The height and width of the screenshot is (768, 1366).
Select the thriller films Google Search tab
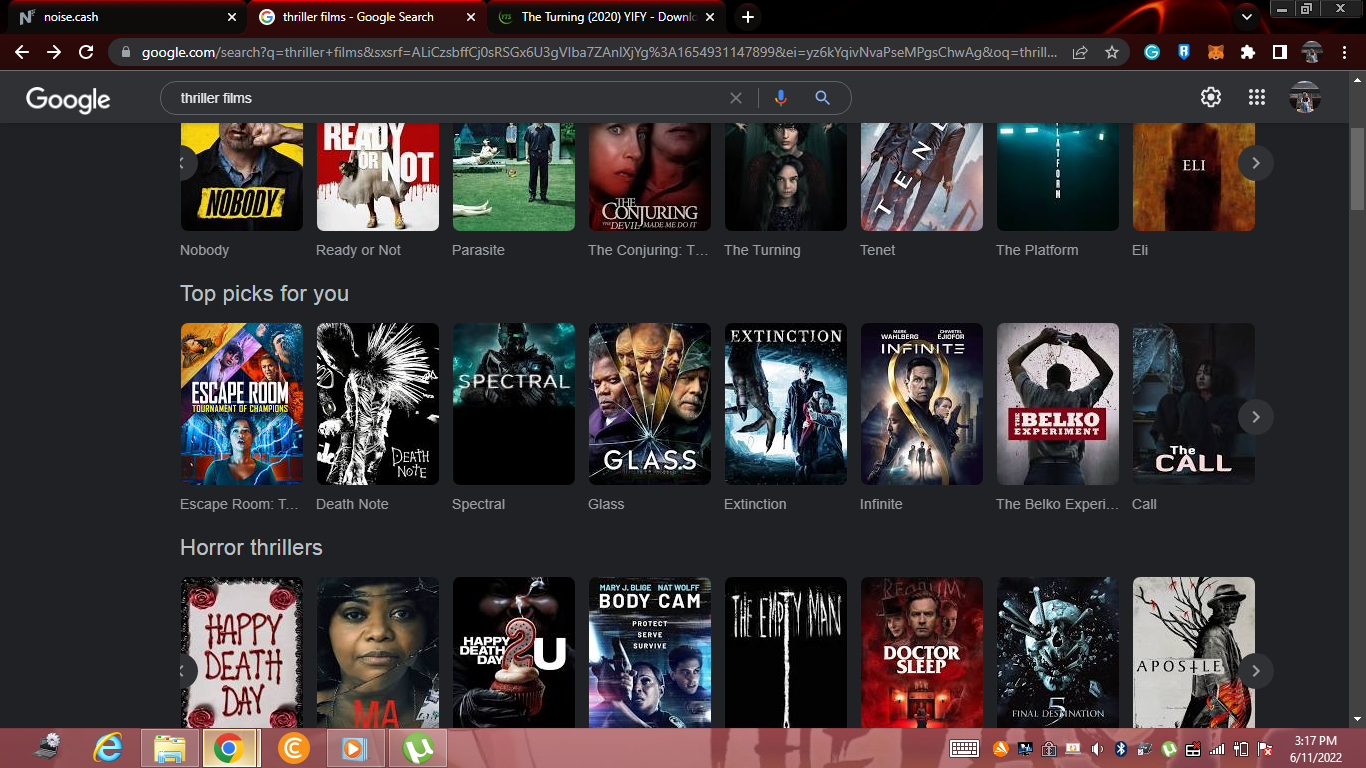pyautogui.click(x=366, y=17)
